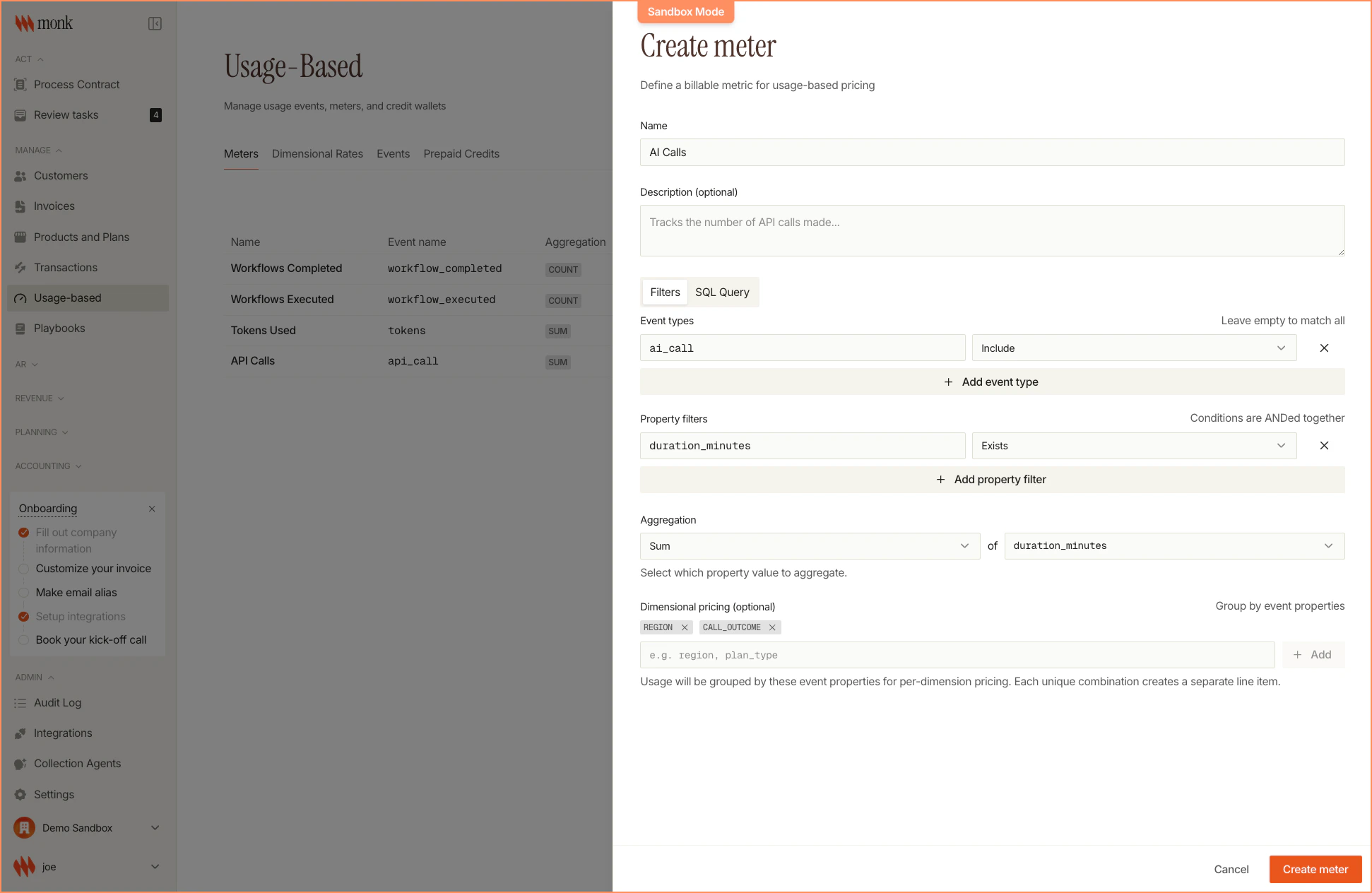Open the Playbooks section
1372x893 pixels.
[60, 328]
